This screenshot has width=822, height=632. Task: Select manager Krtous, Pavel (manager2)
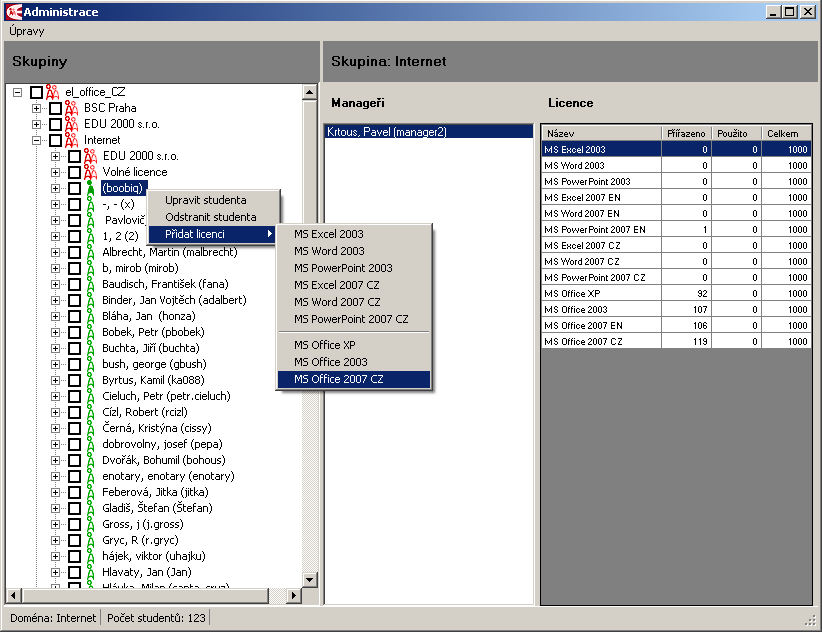(x=429, y=132)
